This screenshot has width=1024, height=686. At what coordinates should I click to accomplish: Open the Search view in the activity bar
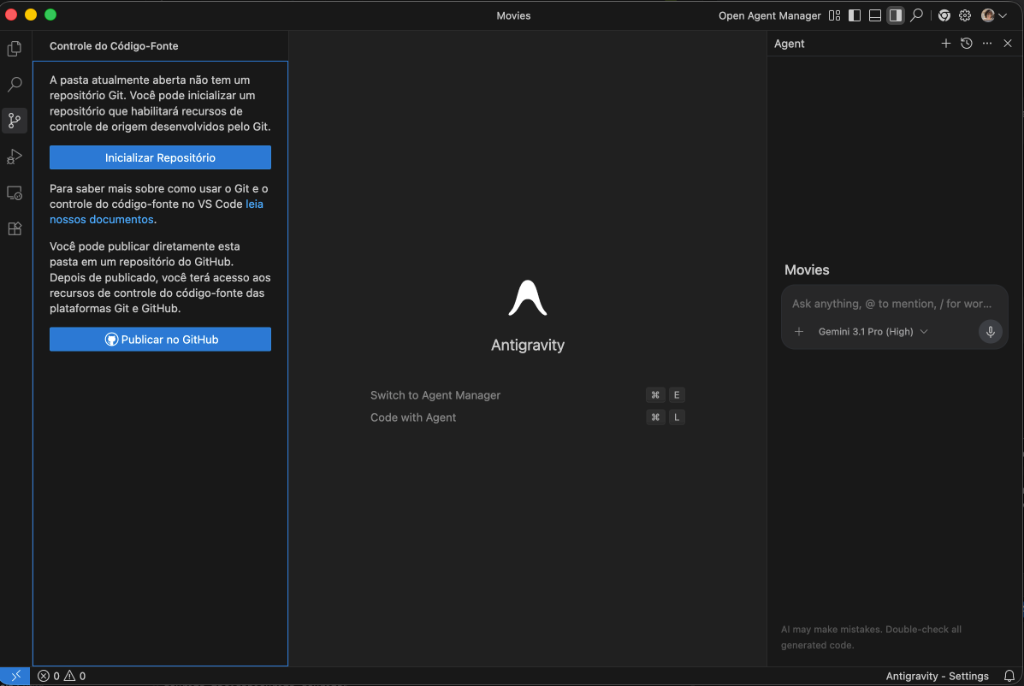pos(14,84)
